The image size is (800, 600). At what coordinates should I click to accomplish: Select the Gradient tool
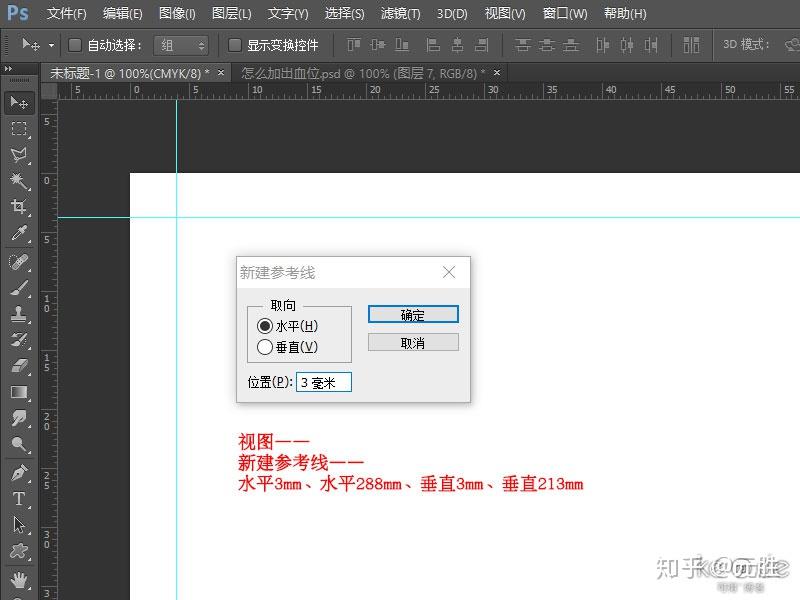coord(17,392)
